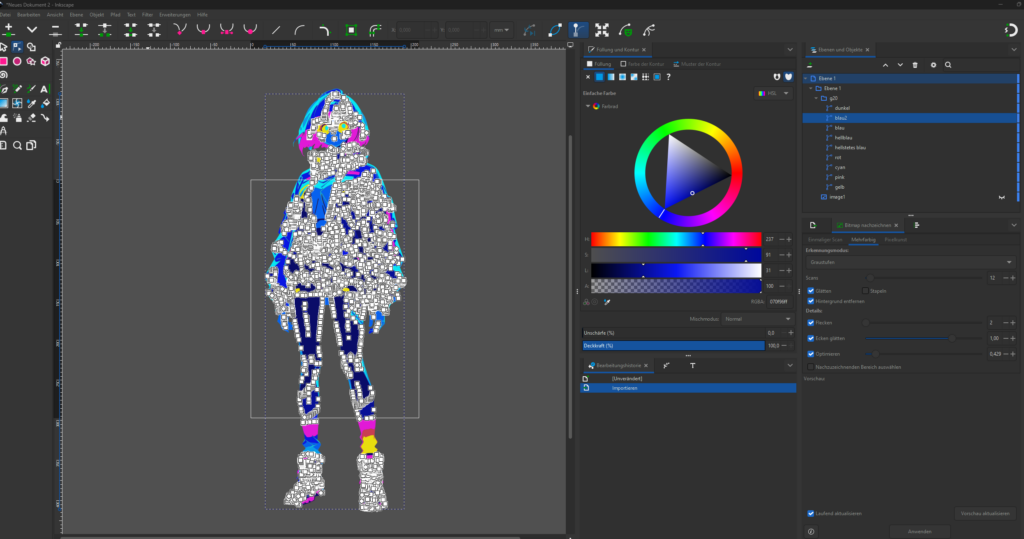The width and height of the screenshot is (1024, 539).
Task: Click the search icon in the layers panel
Action: (x=948, y=65)
